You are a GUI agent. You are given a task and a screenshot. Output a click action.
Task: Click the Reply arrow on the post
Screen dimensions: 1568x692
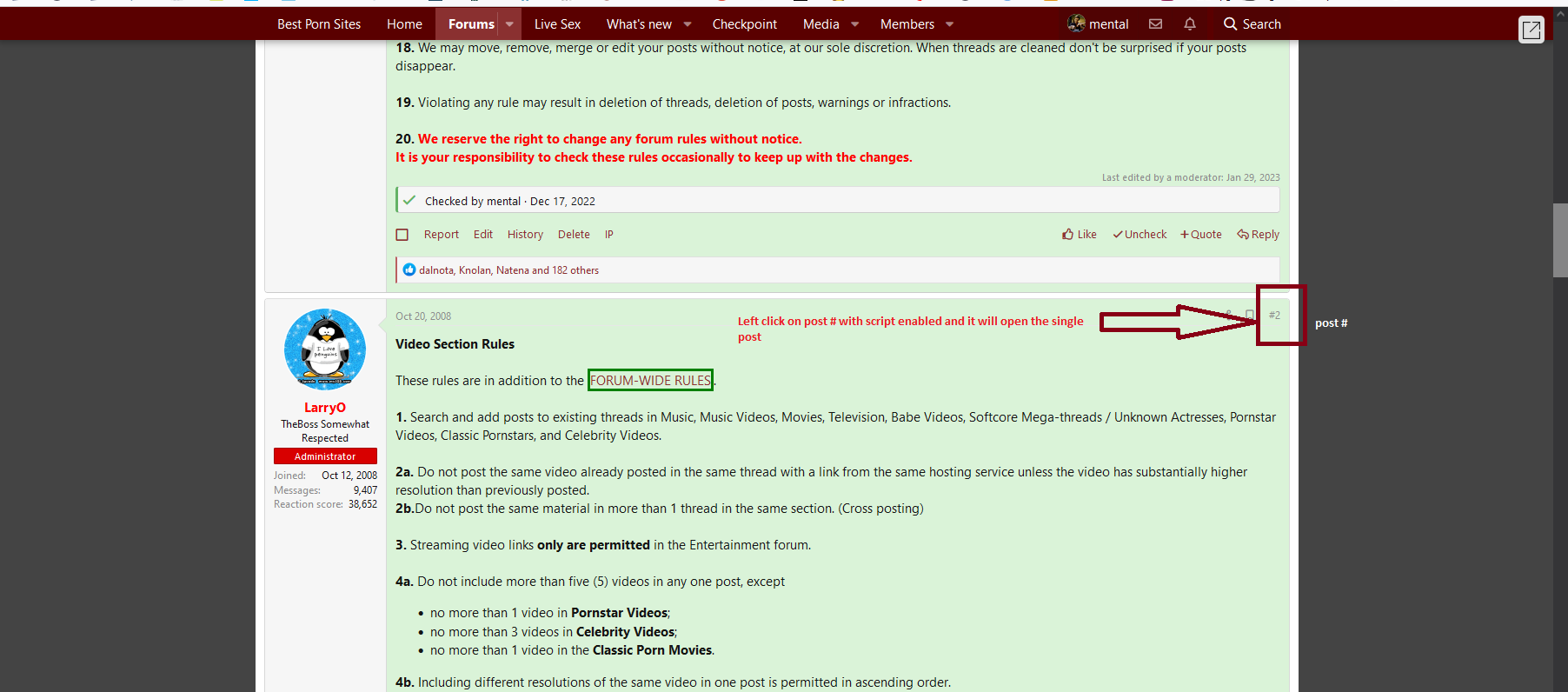pos(1258,235)
